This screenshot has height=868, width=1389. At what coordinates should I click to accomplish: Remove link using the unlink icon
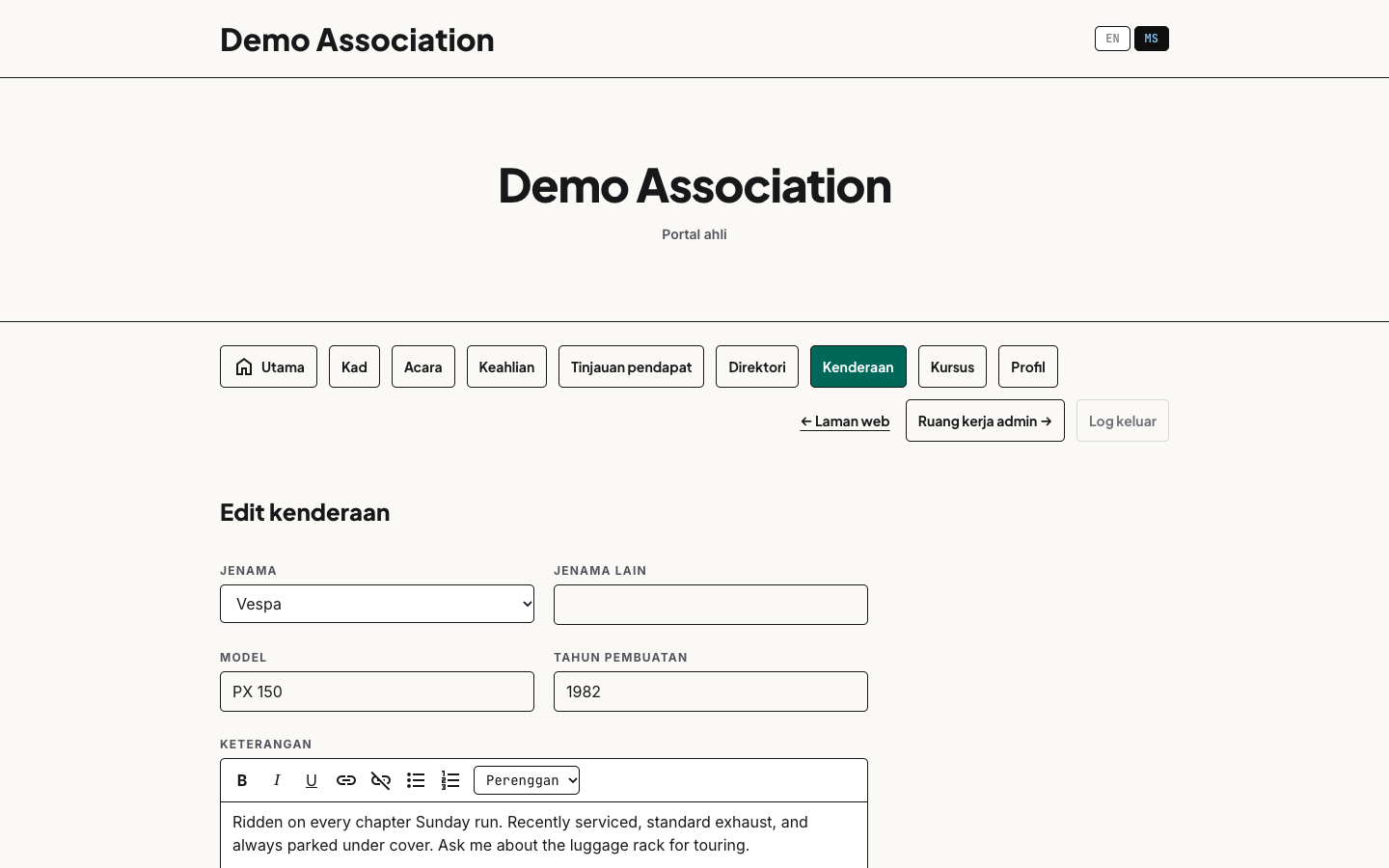pyautogui.click(x=381, y=780)
